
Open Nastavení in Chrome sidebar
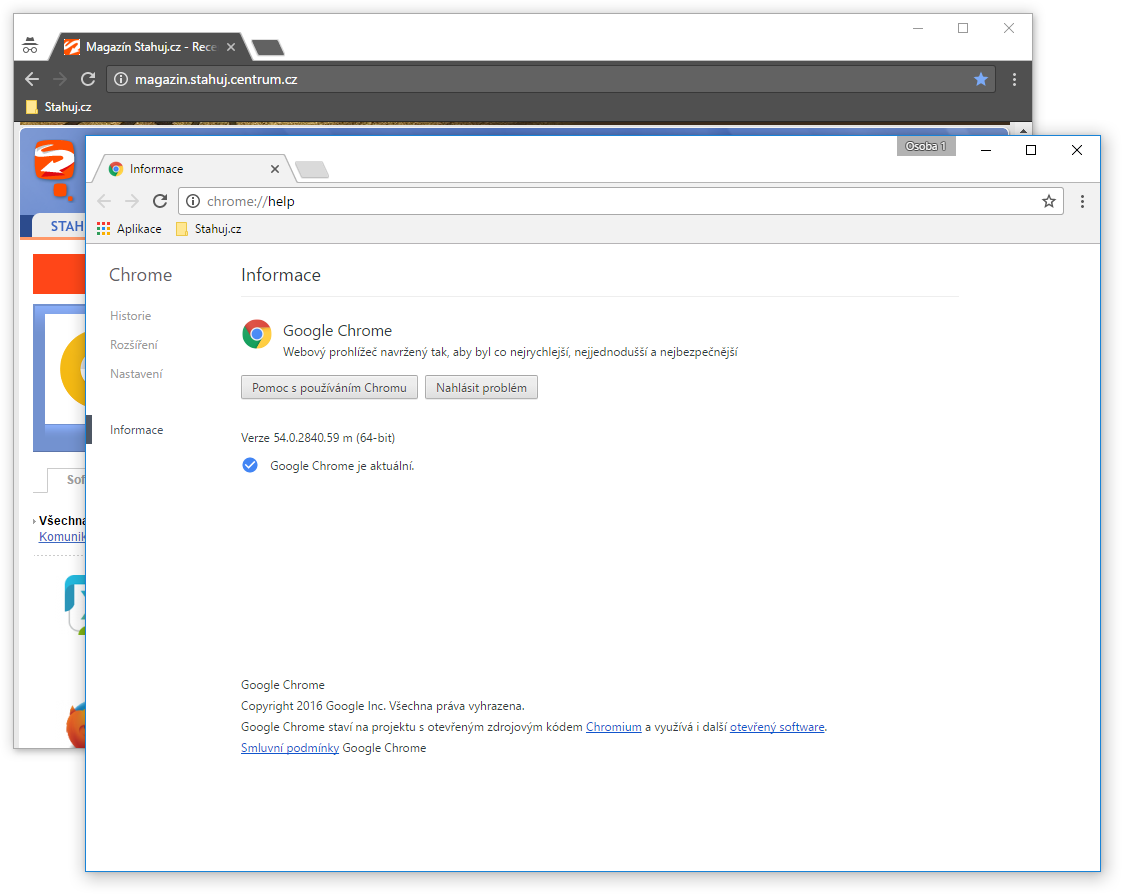[x=136, y=374]
